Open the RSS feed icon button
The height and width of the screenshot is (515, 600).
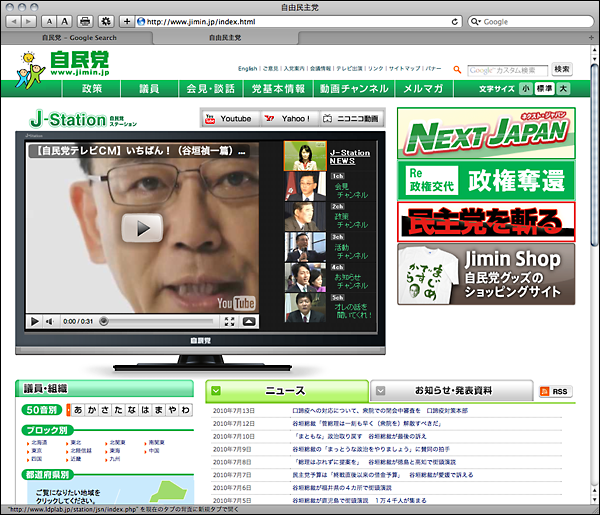(556, 391)
